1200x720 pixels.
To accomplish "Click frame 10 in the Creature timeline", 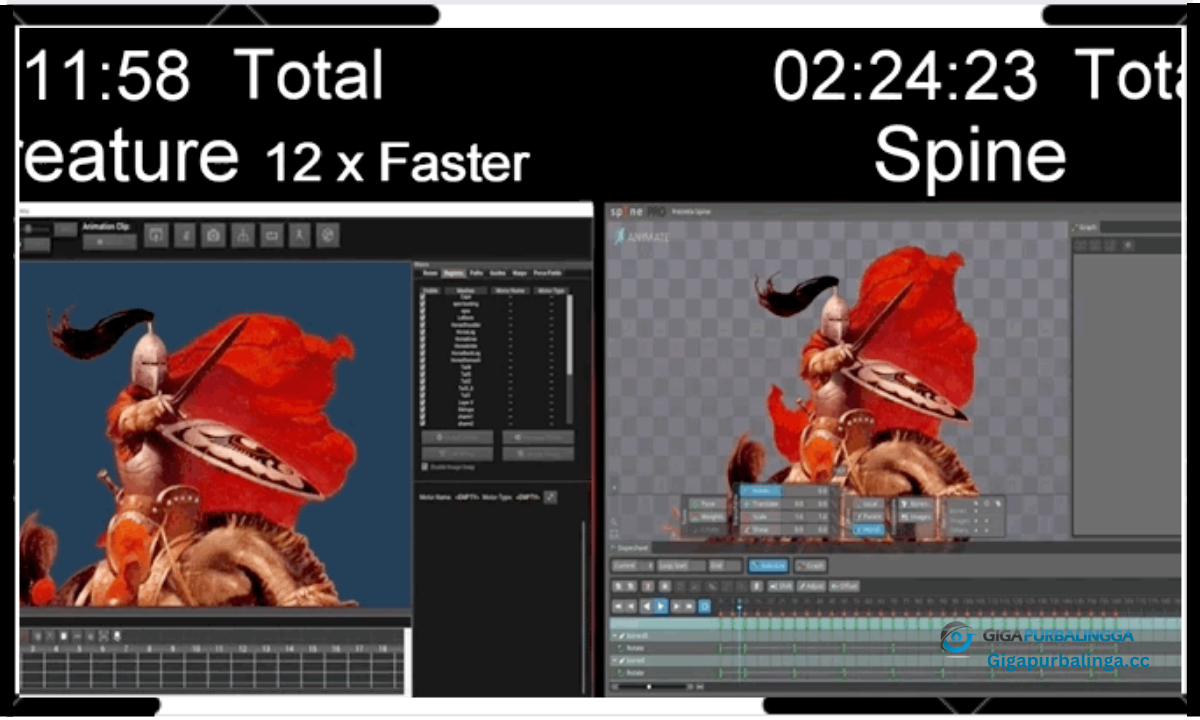I will coord(197,650).
